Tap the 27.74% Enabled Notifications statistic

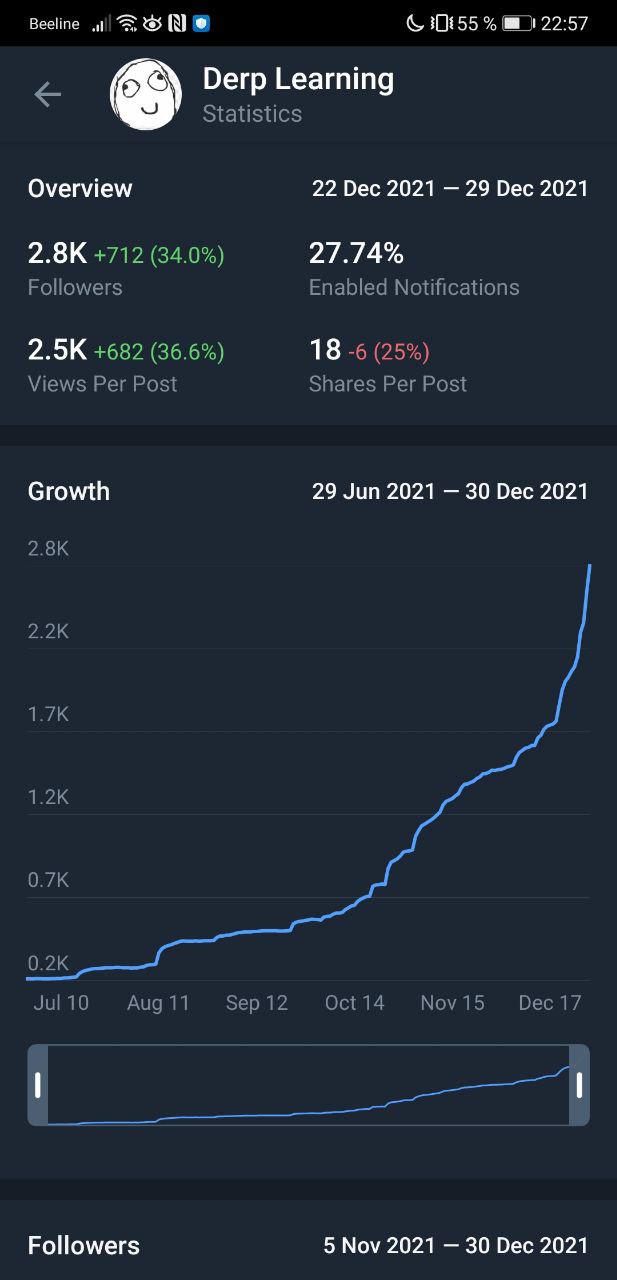tap(414, 269)
